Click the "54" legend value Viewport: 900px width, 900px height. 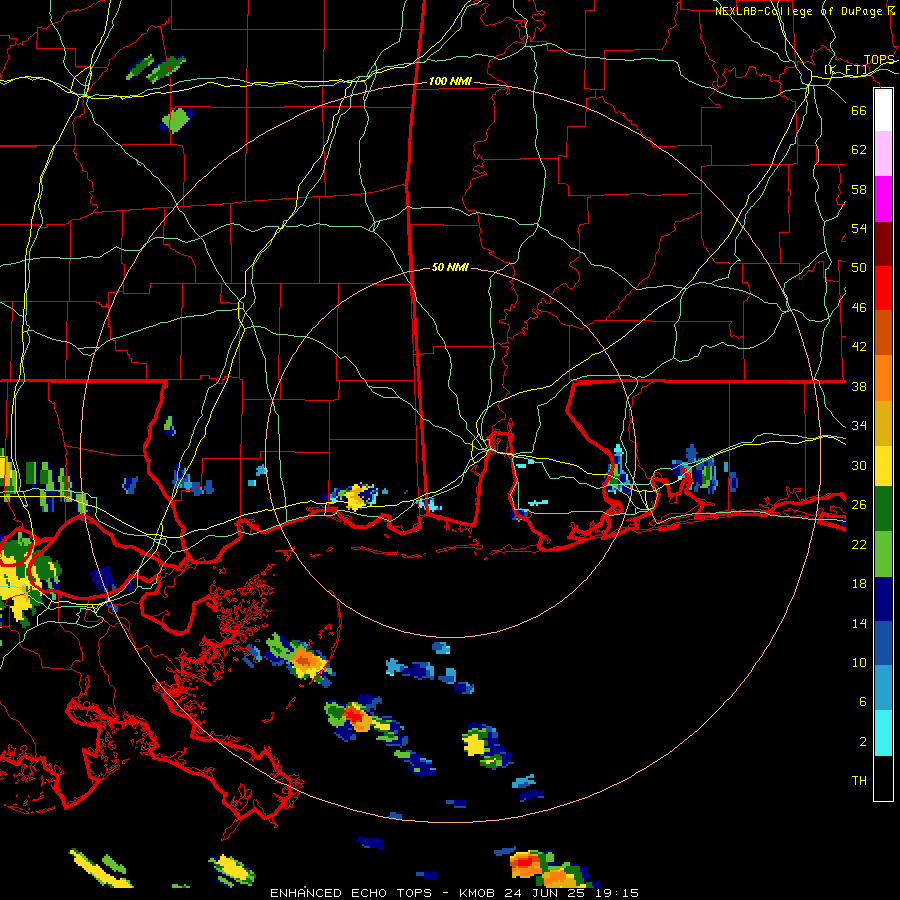(x=859, y=228)
